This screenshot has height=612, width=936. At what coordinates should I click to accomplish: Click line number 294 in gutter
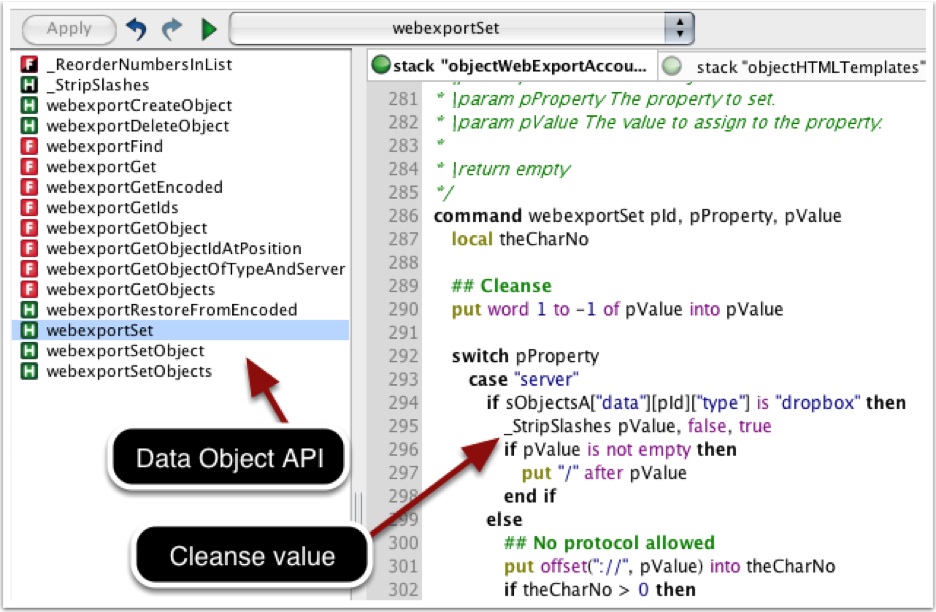tap(403, 403)
